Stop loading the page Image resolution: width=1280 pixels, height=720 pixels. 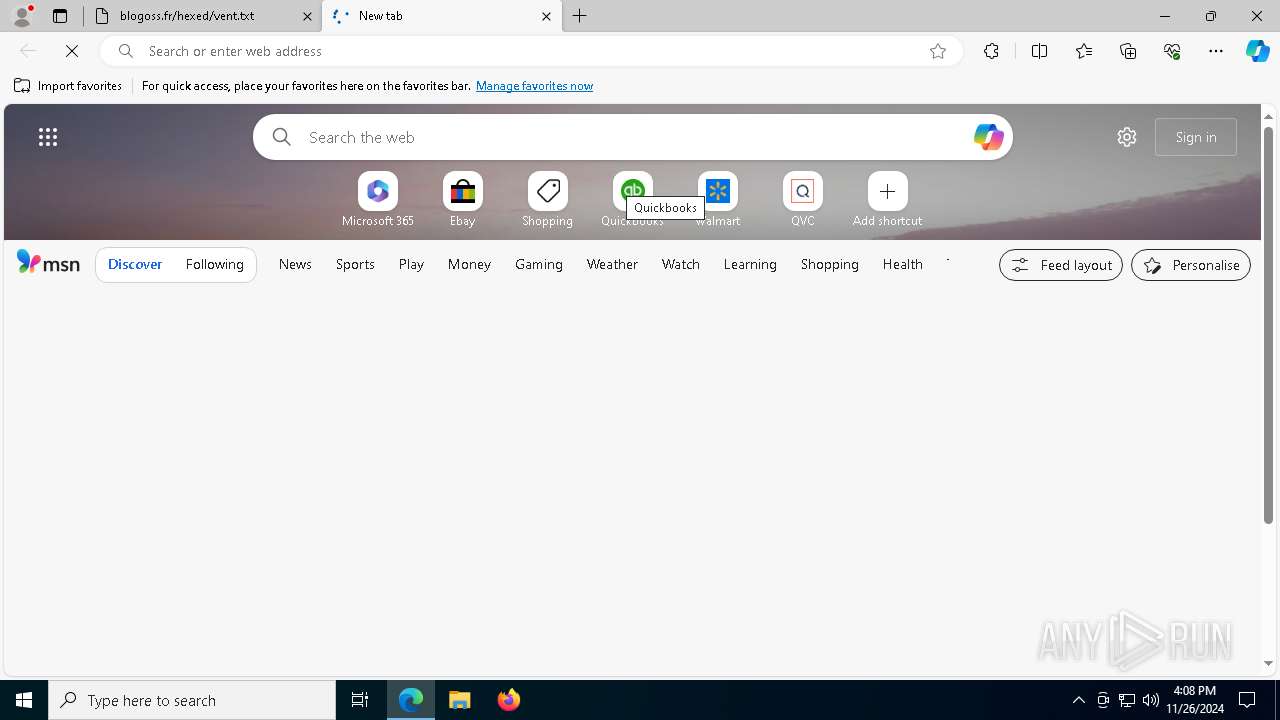tap(72, 51)
